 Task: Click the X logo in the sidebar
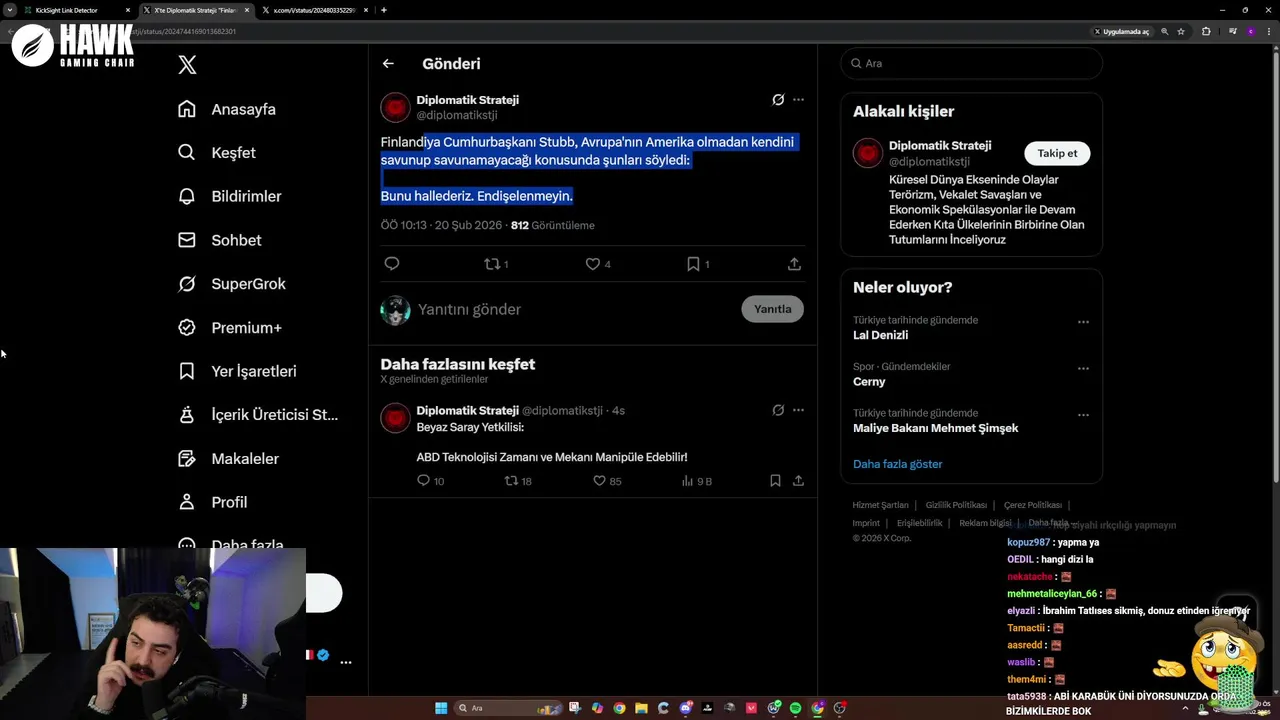[187, 65]
